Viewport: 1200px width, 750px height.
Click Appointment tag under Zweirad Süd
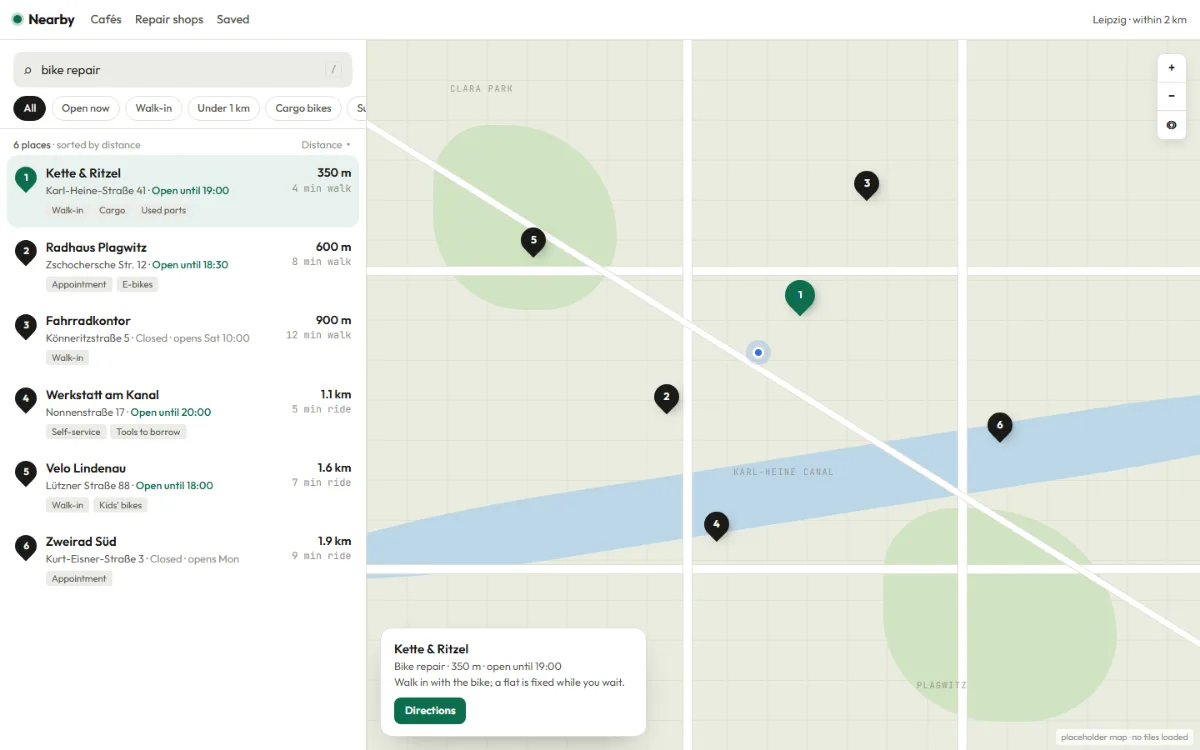[x=79, y=579]
